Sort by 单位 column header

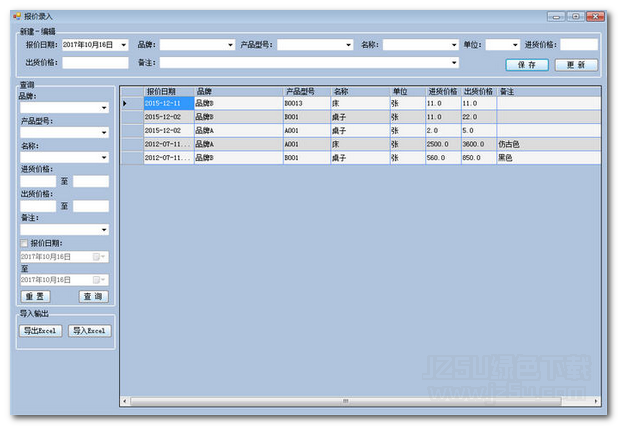(408, 91)
